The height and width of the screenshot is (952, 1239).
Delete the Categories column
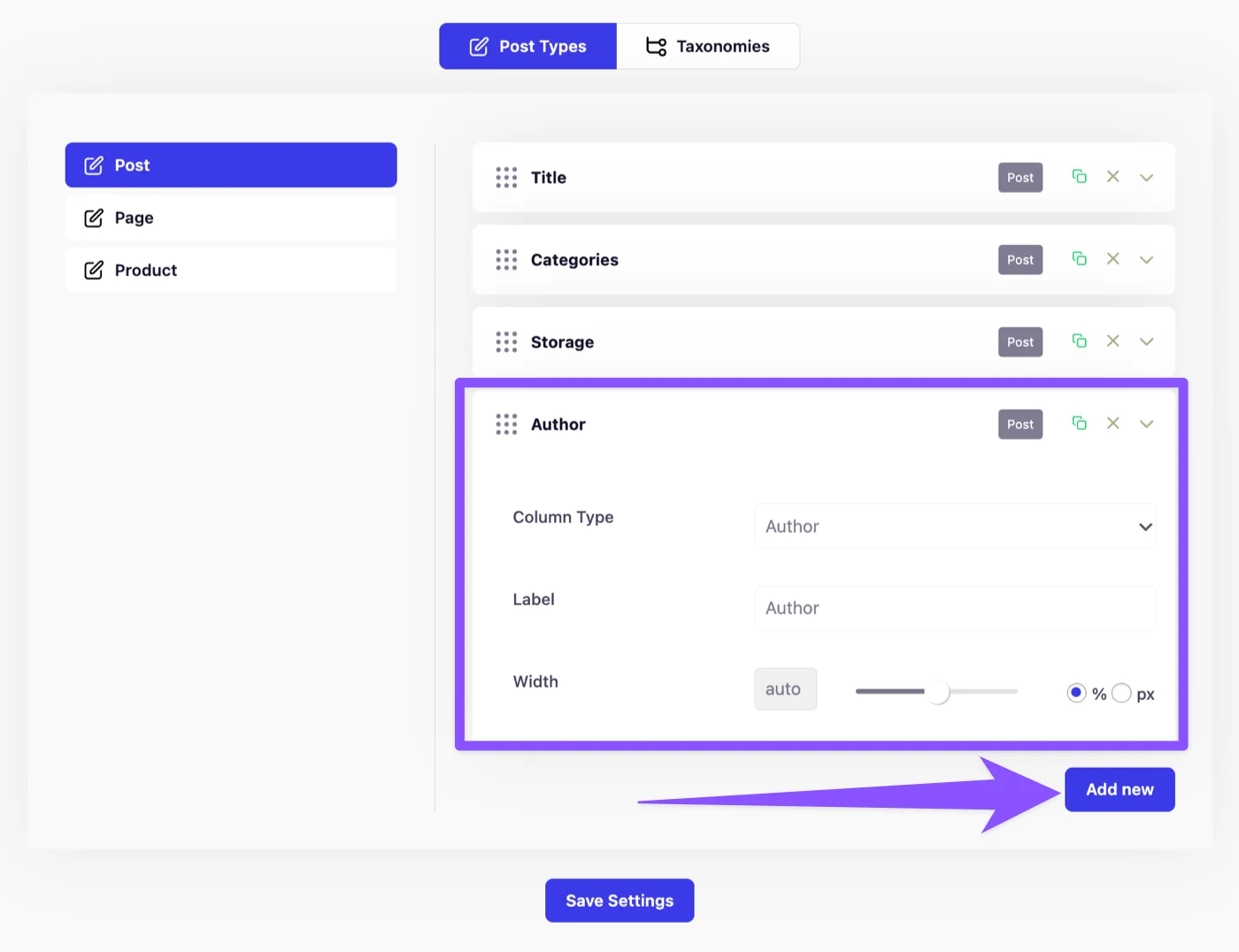1112,258
